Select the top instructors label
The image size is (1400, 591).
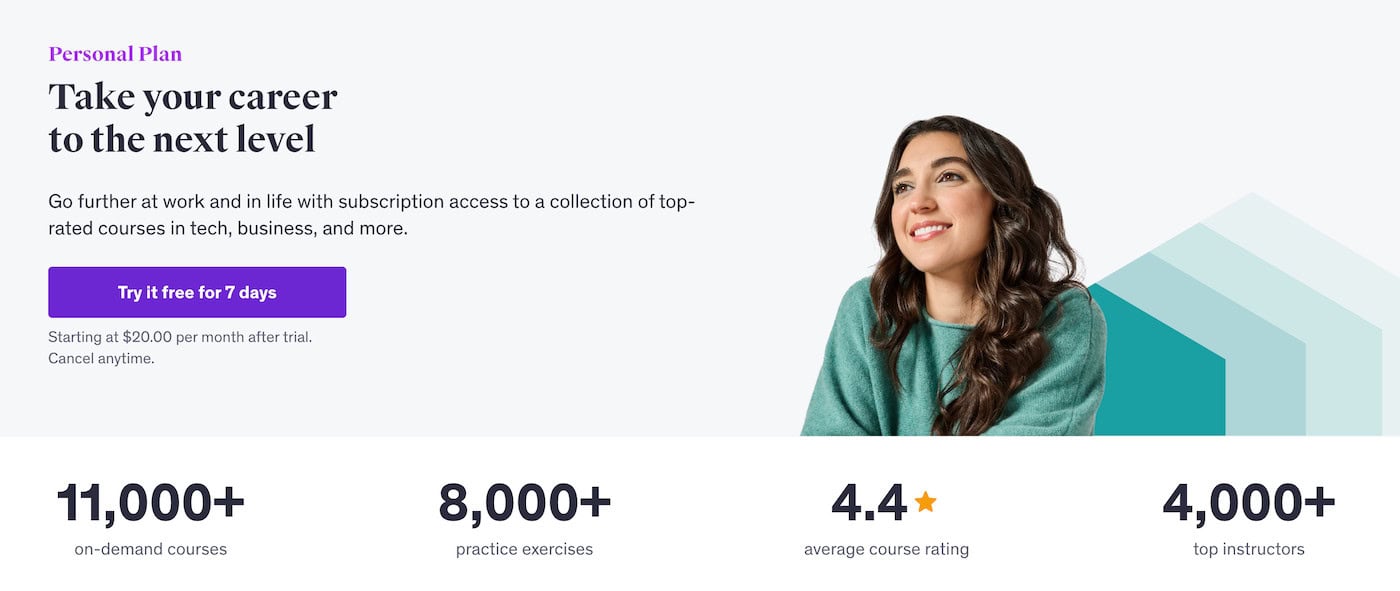coord(1248,549)
